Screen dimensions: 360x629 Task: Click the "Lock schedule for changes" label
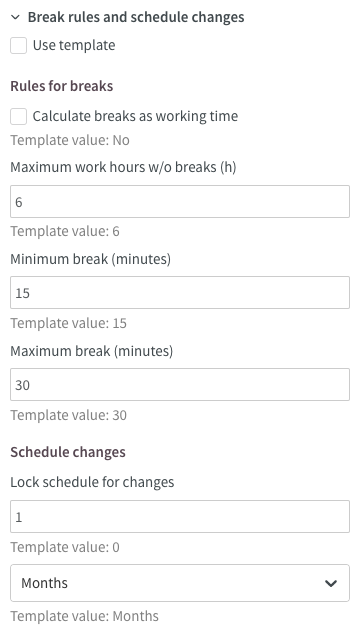tap(92, 482)
